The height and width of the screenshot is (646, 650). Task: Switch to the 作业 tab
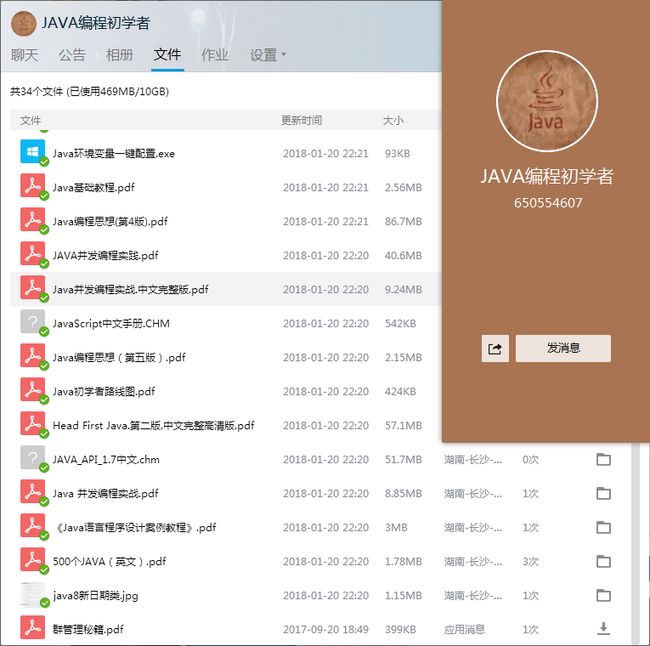[x=215, y=55]
